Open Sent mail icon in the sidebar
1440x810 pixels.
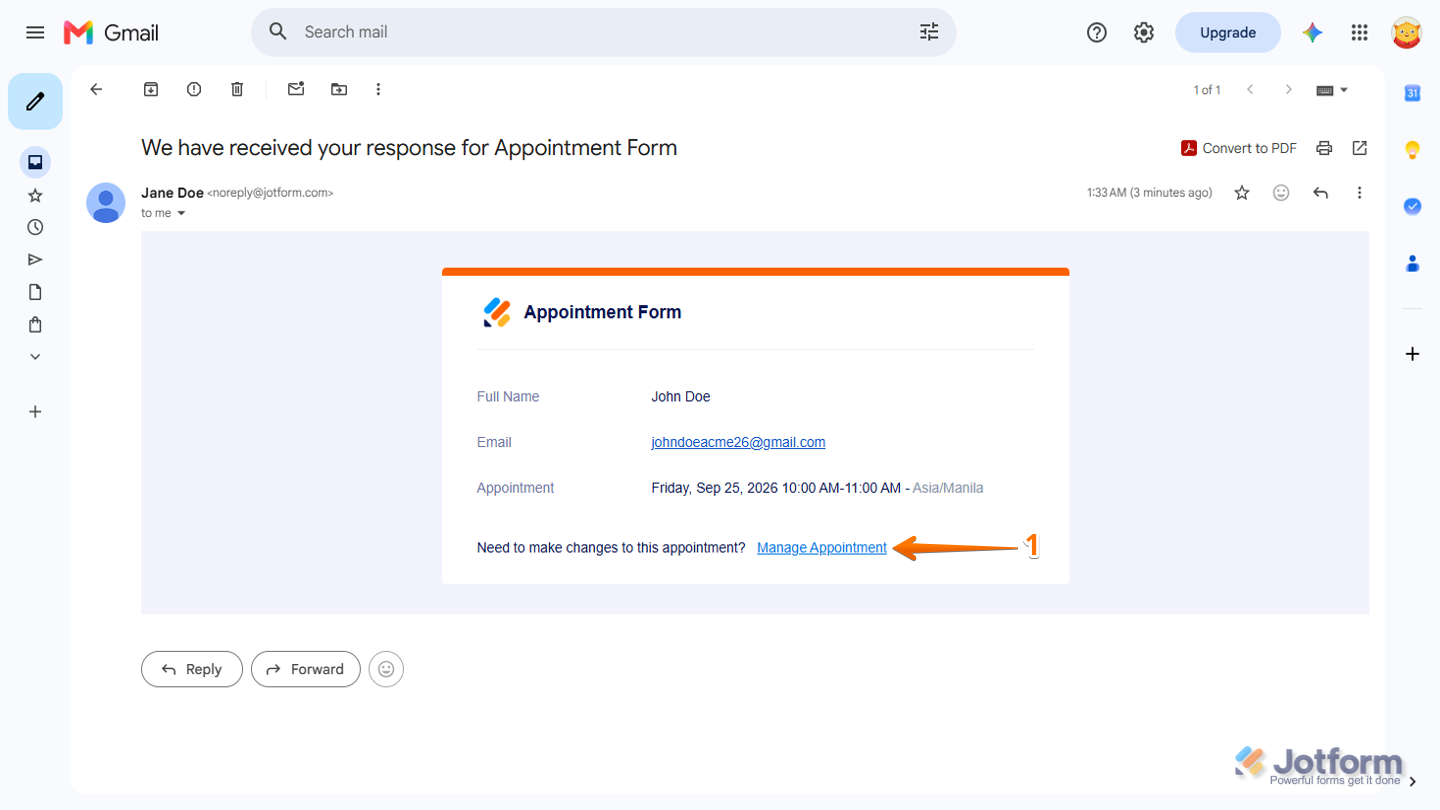35,260
